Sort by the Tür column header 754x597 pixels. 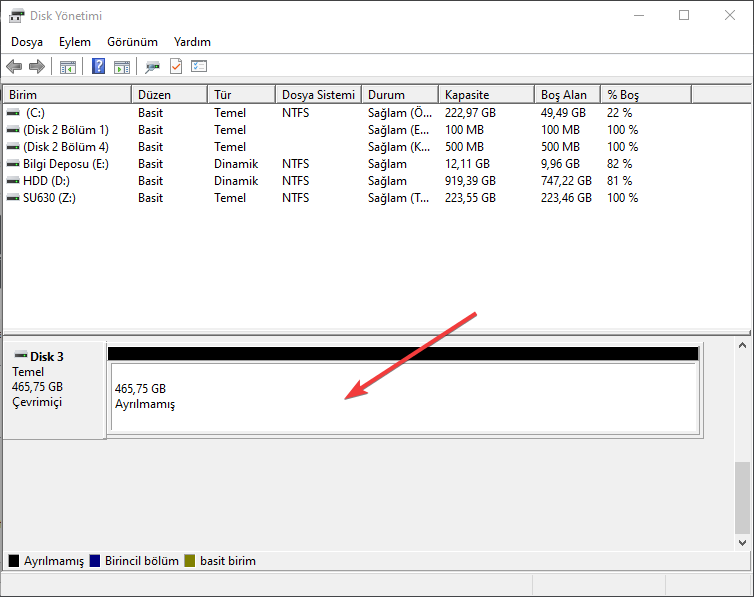[x=241, y=95]
